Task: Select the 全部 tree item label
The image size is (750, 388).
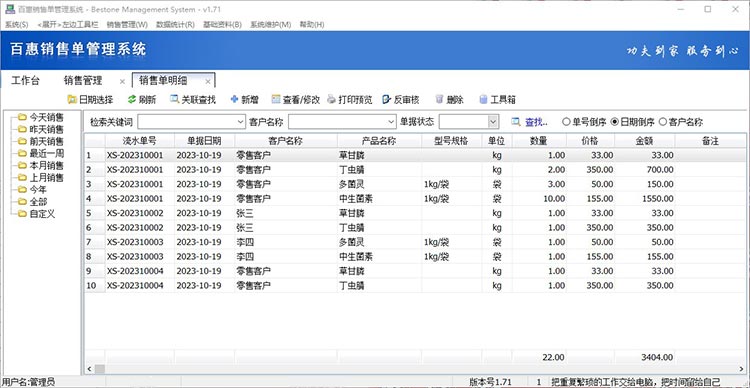Action: [x=38, y=202]
